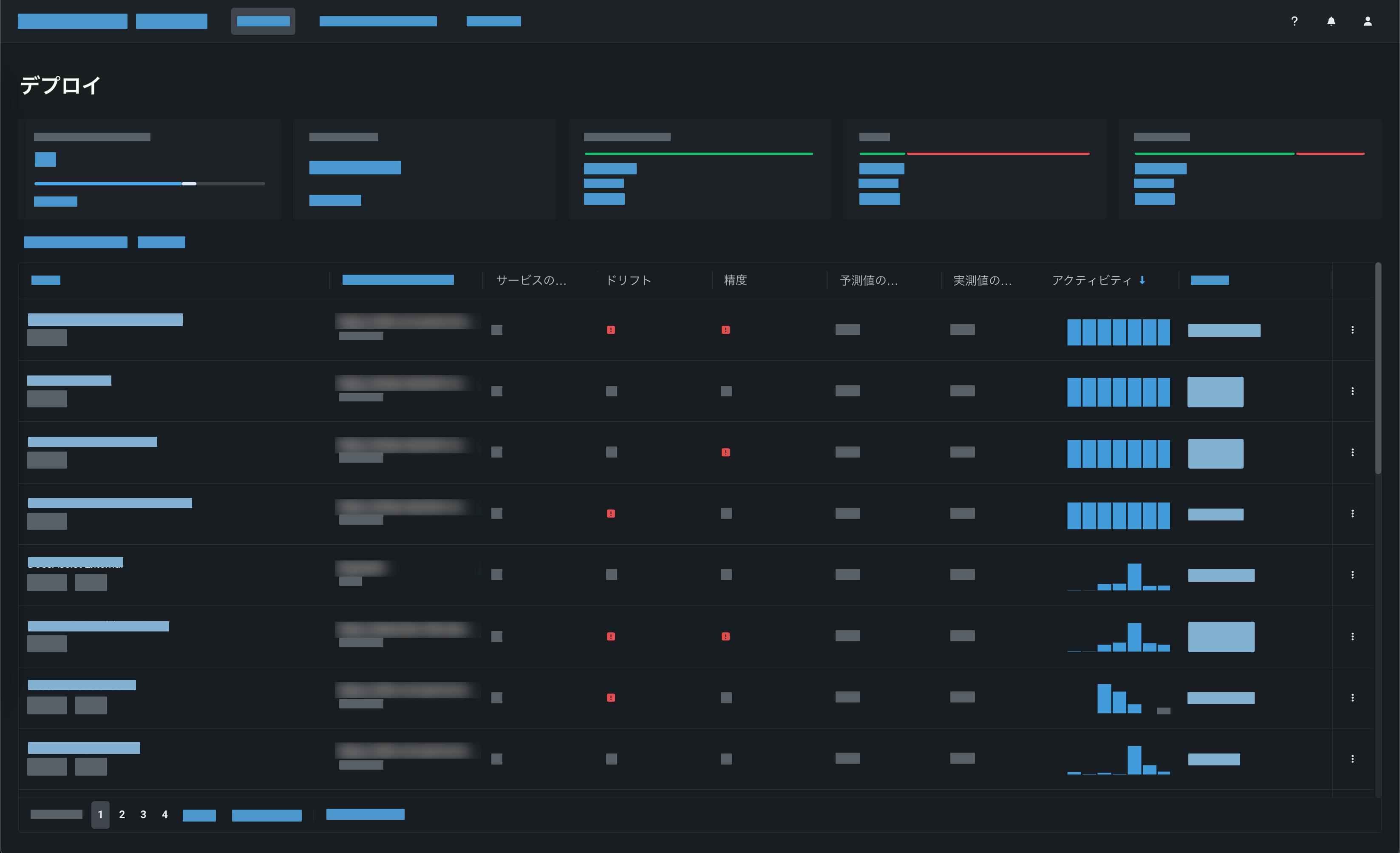Sort table by 精度 column header
Viewport: 1400px width, 853px height.
point(735,280)
